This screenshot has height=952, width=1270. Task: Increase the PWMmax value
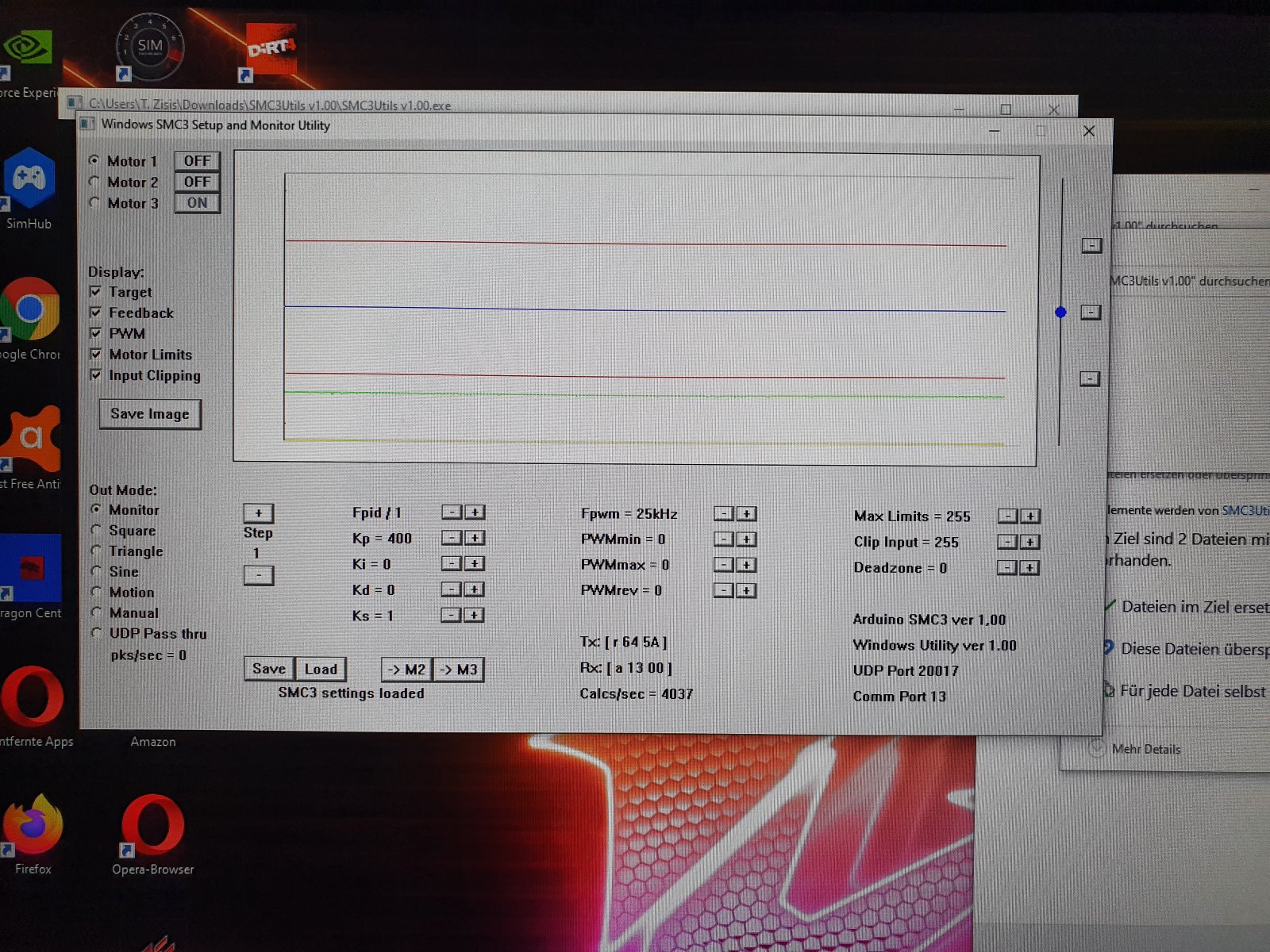[x=746, y=565]
